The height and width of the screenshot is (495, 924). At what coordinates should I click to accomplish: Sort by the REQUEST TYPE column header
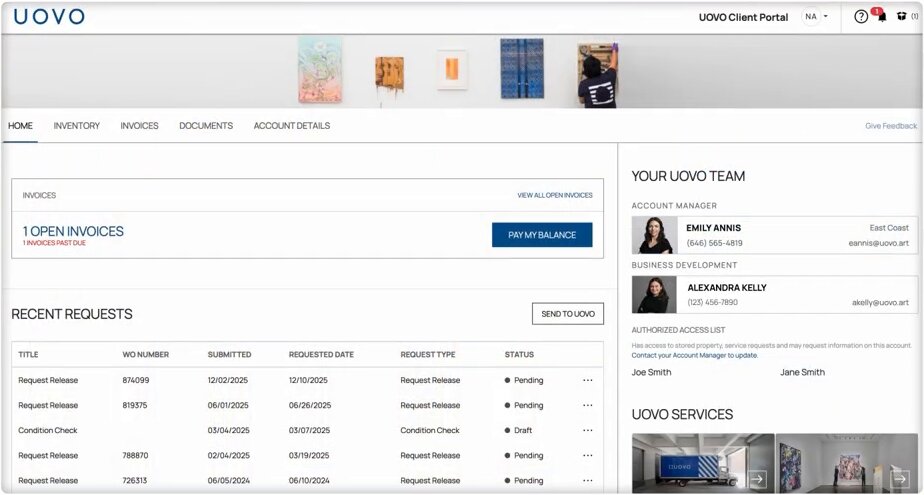tap(428, 354)
